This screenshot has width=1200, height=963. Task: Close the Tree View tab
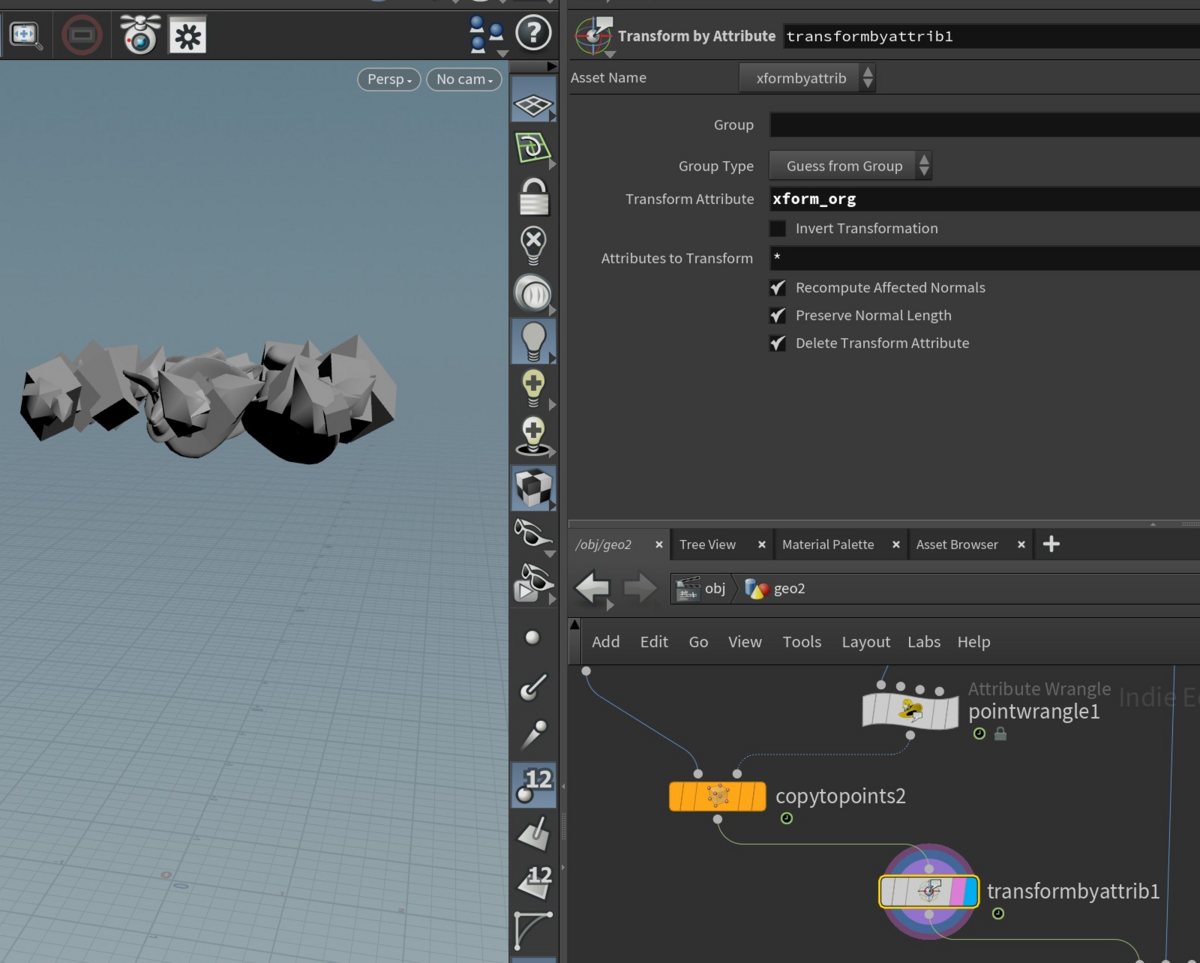762,544
